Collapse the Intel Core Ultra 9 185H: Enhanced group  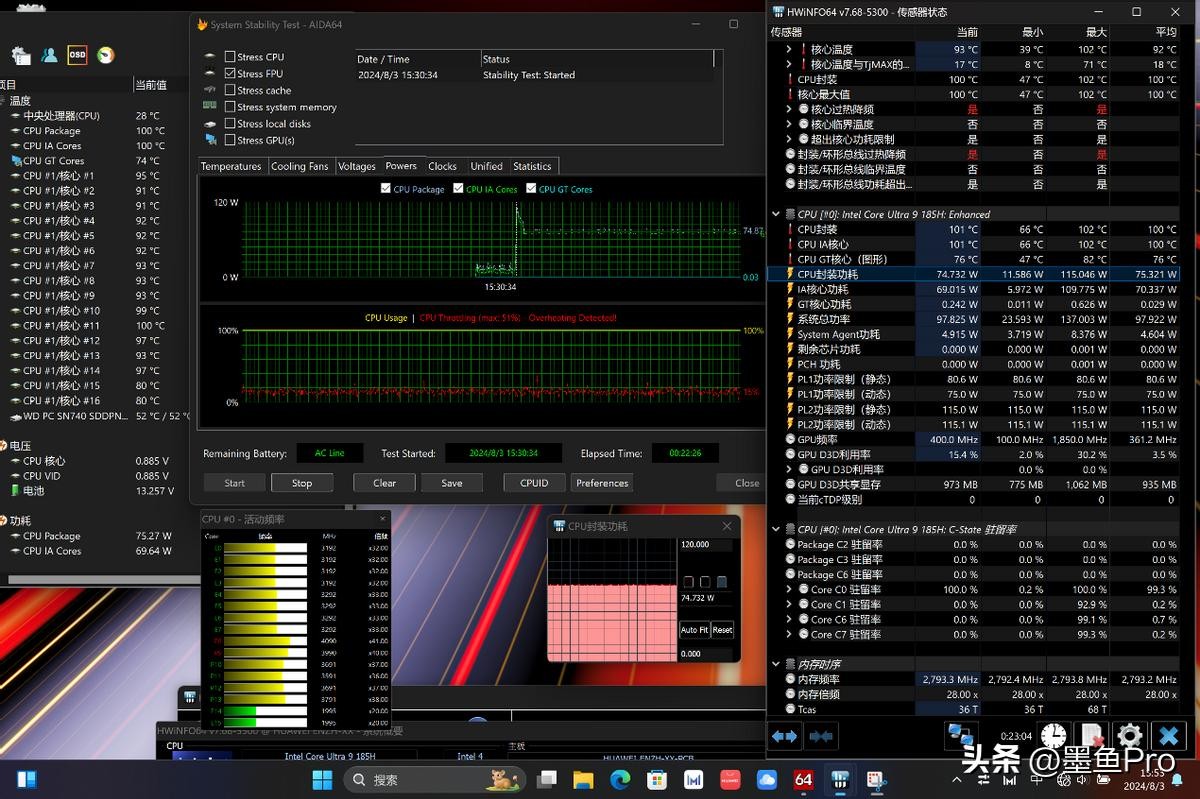click(x=776, y=214)
